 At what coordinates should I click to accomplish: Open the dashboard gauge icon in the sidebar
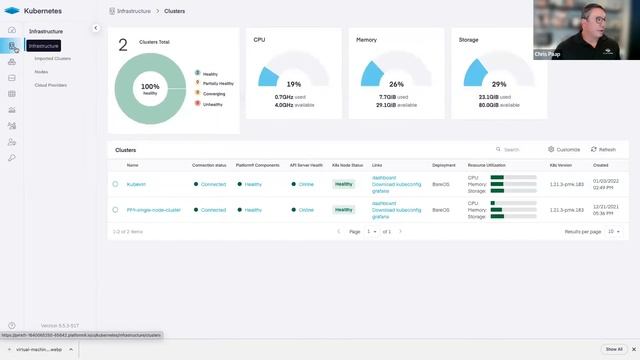[12, 30]
